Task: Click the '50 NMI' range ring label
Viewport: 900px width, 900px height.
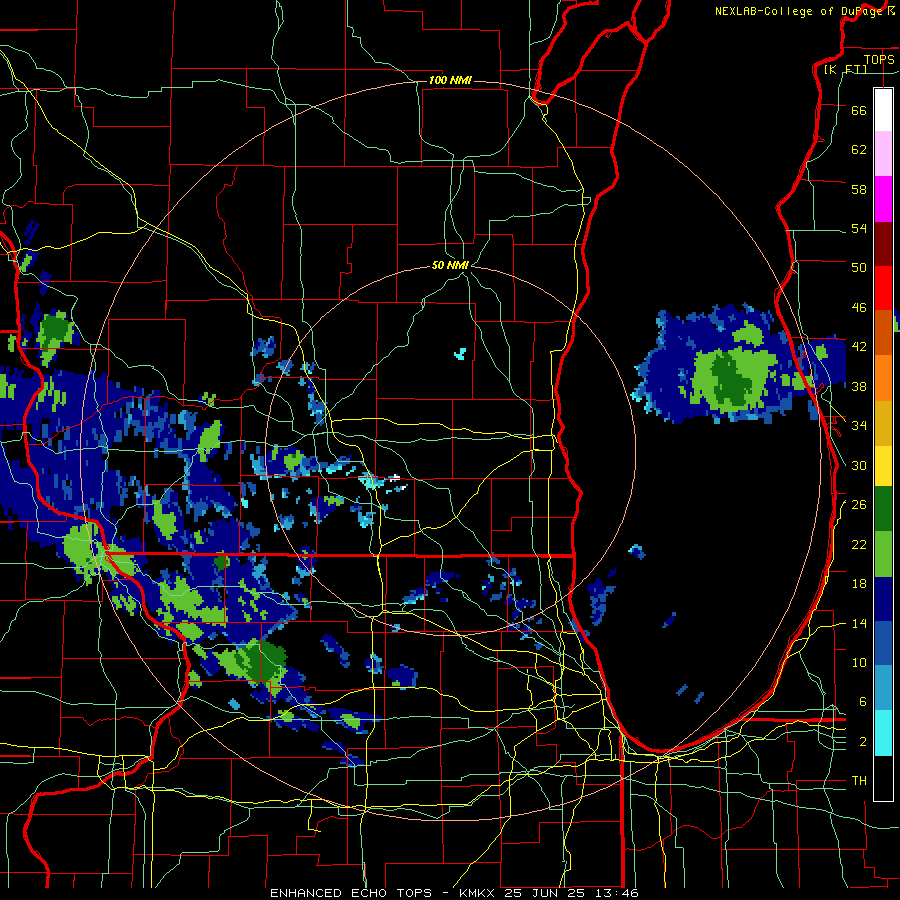Action: click(450, 265)
